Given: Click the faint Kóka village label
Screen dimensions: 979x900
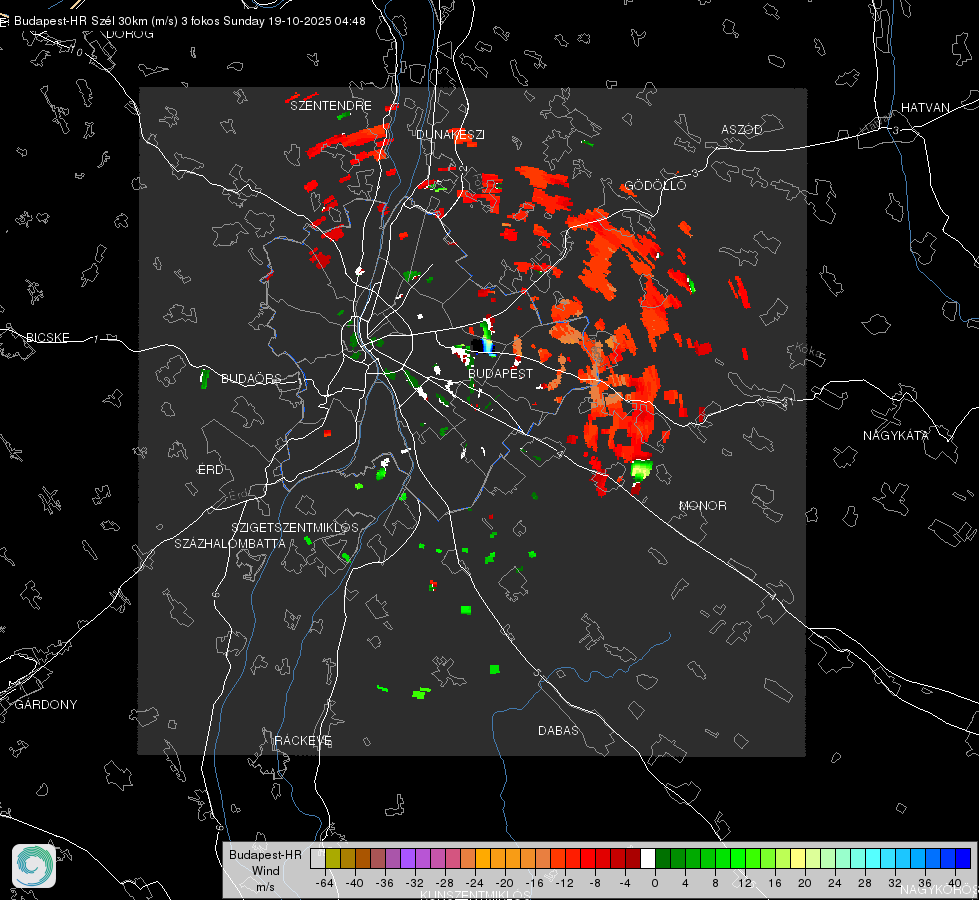Looking at the screenshot, I should point(808,351).
